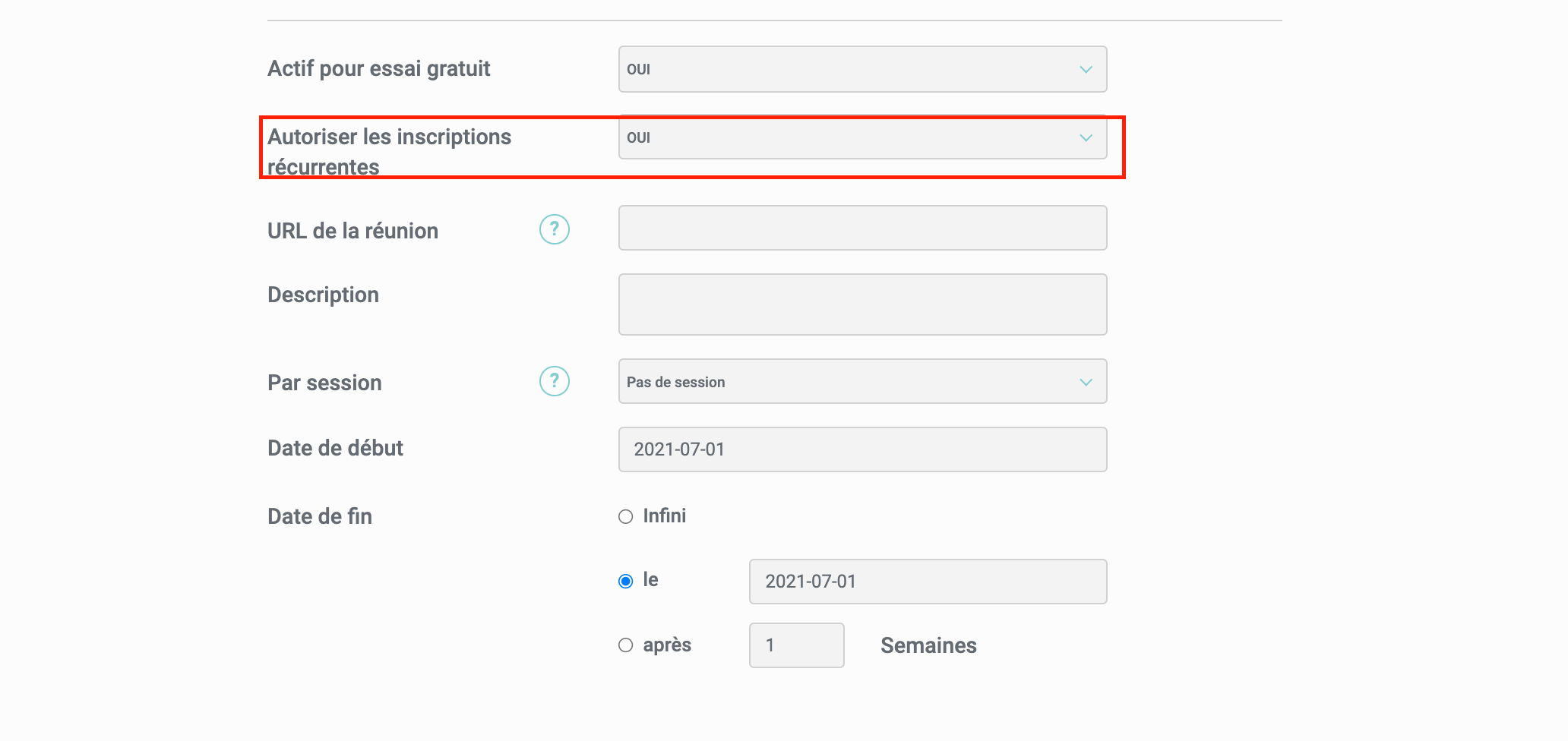The height and width of the screenshot is (741, 1568).
Task: Click the help icon beside URL de la réunion
Action: (x=554, y=229)
